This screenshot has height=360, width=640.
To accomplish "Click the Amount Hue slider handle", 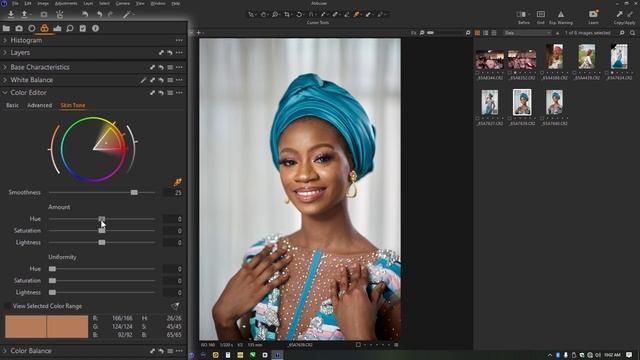I will click(102, 219).
